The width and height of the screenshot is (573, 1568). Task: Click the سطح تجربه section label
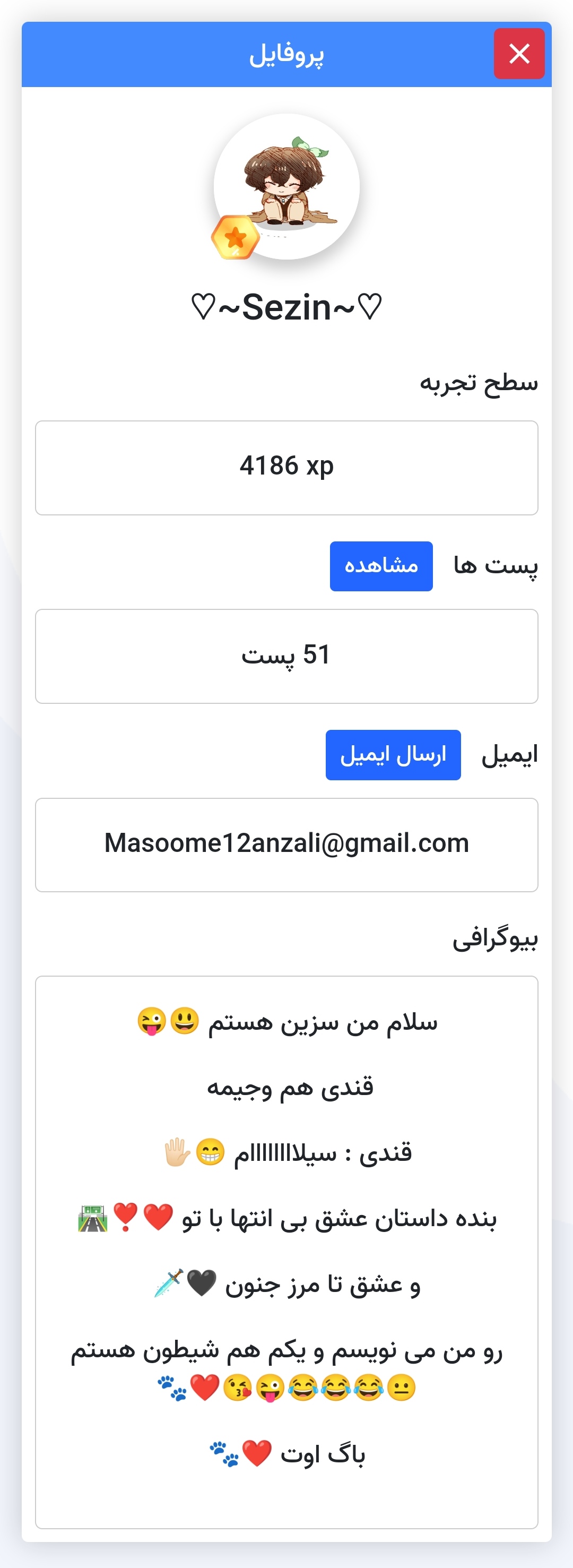pos(479,383)
